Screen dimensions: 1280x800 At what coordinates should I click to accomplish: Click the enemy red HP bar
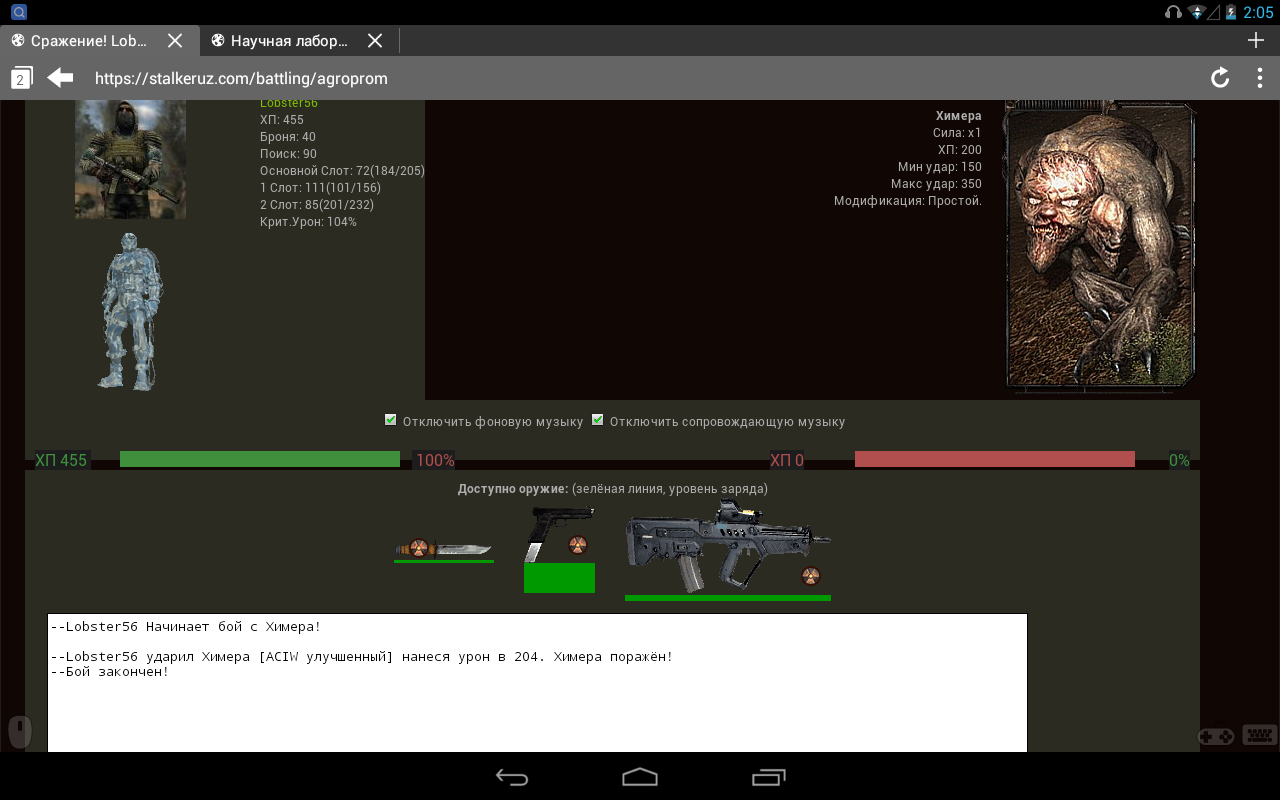[x=995, y=459]
